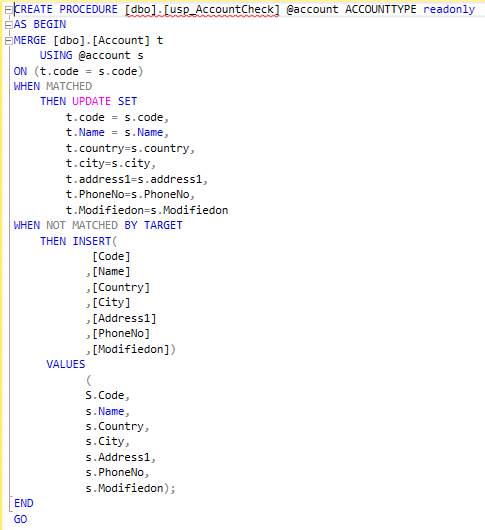This screenshot has width=485, height=530.
Task: Collapse the MERGE statement region
Action: [8, 41]
